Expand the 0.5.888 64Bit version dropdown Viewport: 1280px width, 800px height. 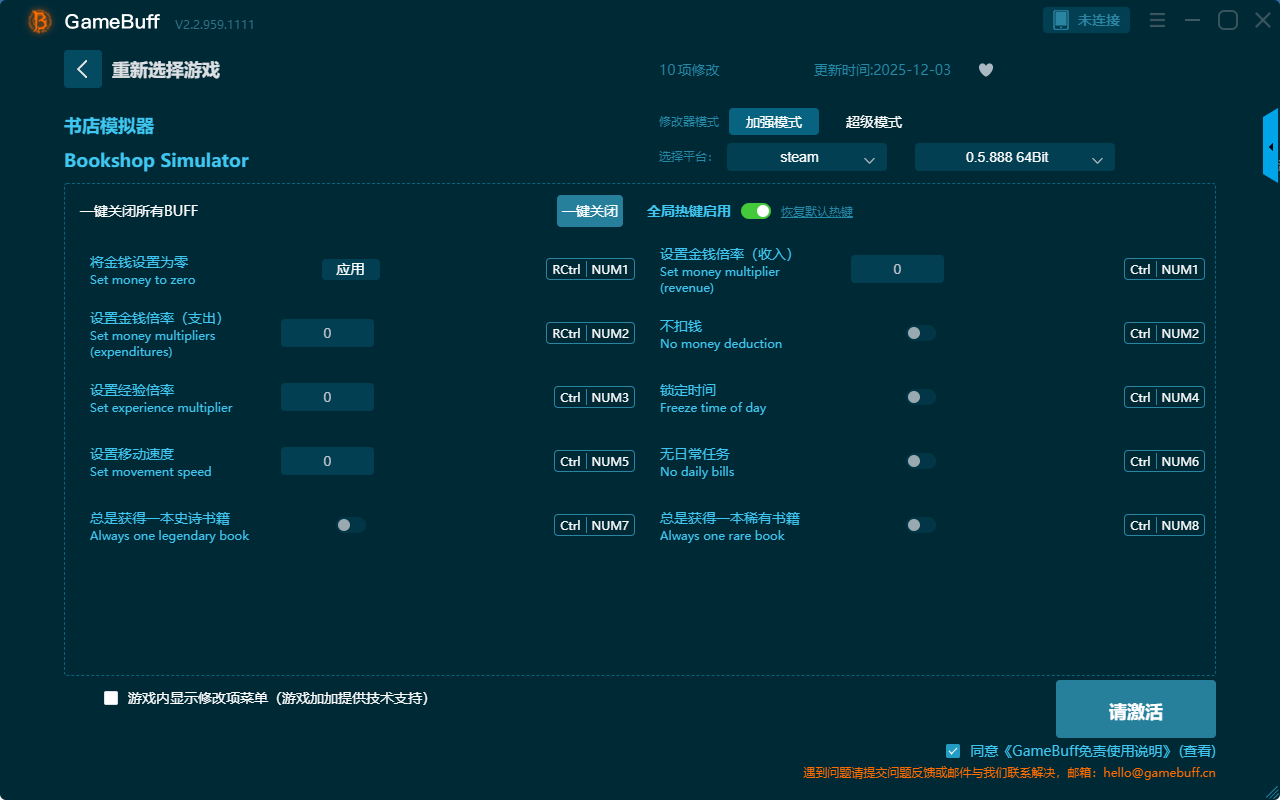1014,157
